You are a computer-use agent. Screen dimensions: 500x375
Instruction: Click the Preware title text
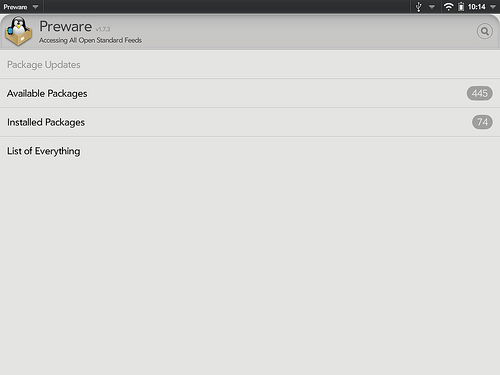coord(65,27)
